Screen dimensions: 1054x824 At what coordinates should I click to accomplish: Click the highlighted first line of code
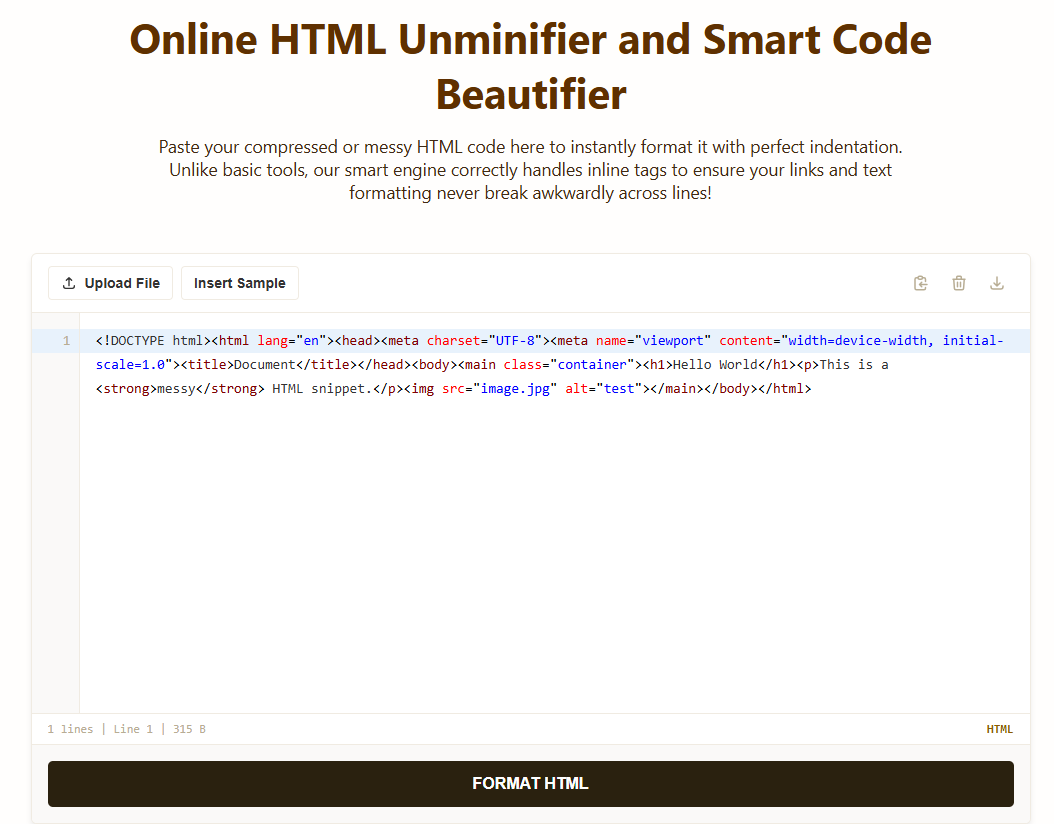coord(400,340)
